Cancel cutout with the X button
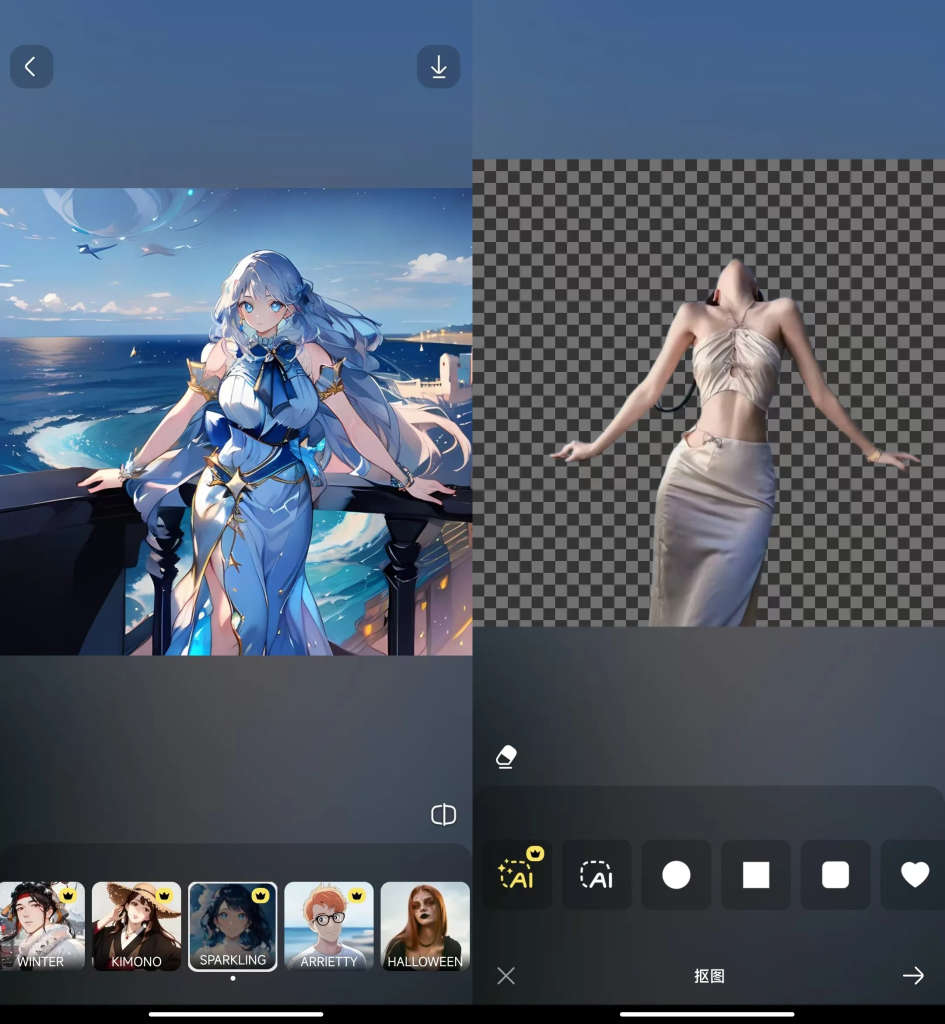 point(506,976)
